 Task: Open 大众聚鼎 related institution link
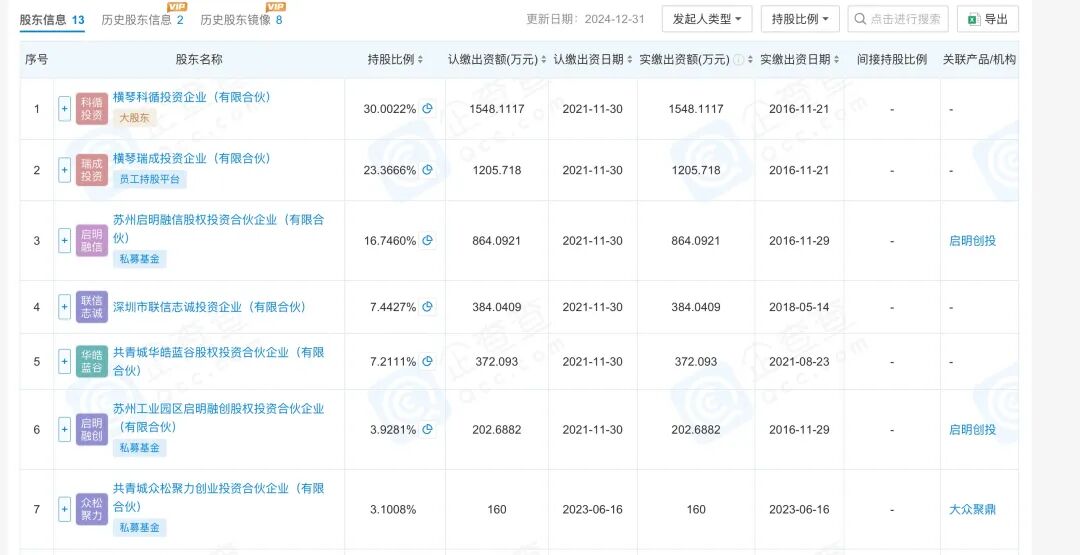972,510
